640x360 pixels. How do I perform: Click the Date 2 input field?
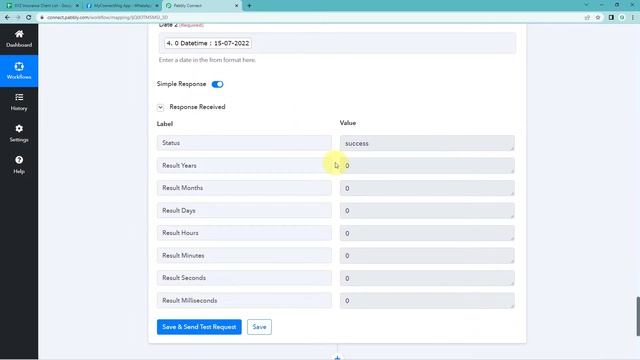337,43
